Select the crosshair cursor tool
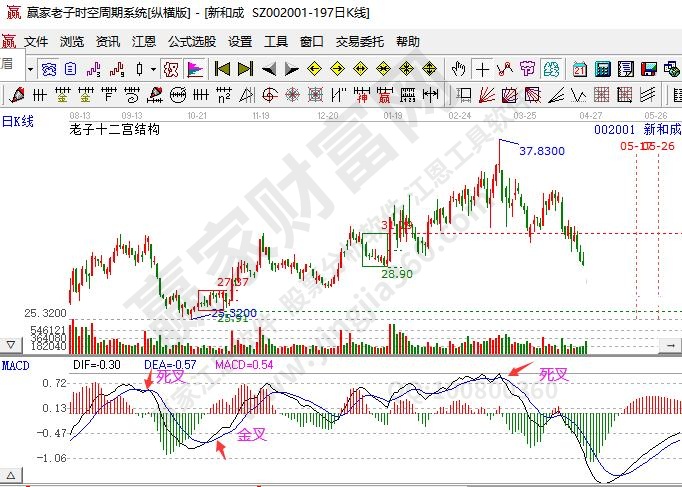Viewport: 682px width, 487px height. [x=483, y=69]
